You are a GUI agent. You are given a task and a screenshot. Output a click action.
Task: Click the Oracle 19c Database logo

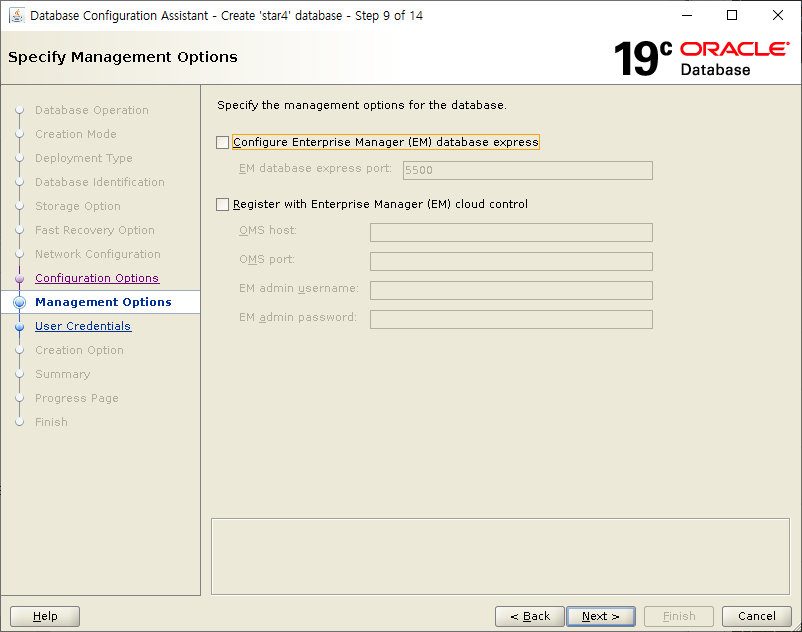pos(701,59)
